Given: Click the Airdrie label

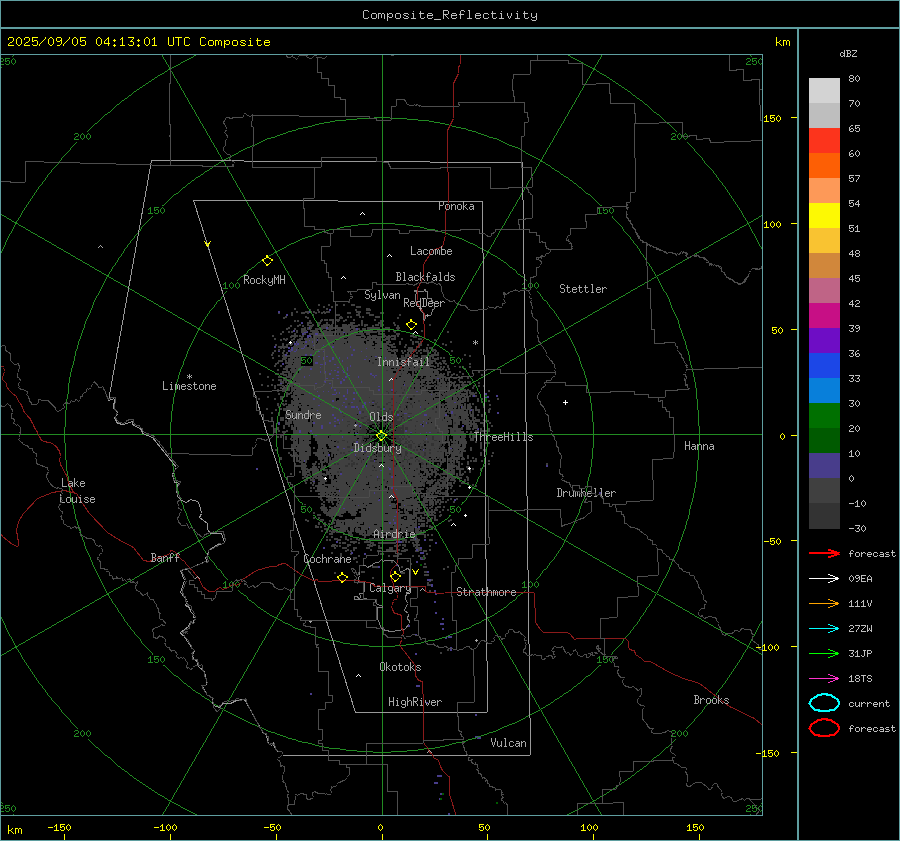Looking at the screenshot, I should click(394, 534).
